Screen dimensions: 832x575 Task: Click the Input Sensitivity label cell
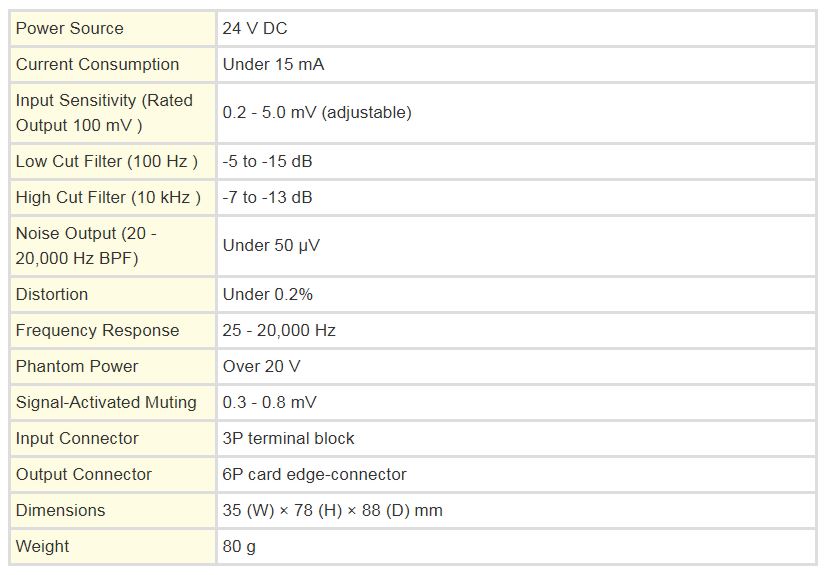click(113, 112)
